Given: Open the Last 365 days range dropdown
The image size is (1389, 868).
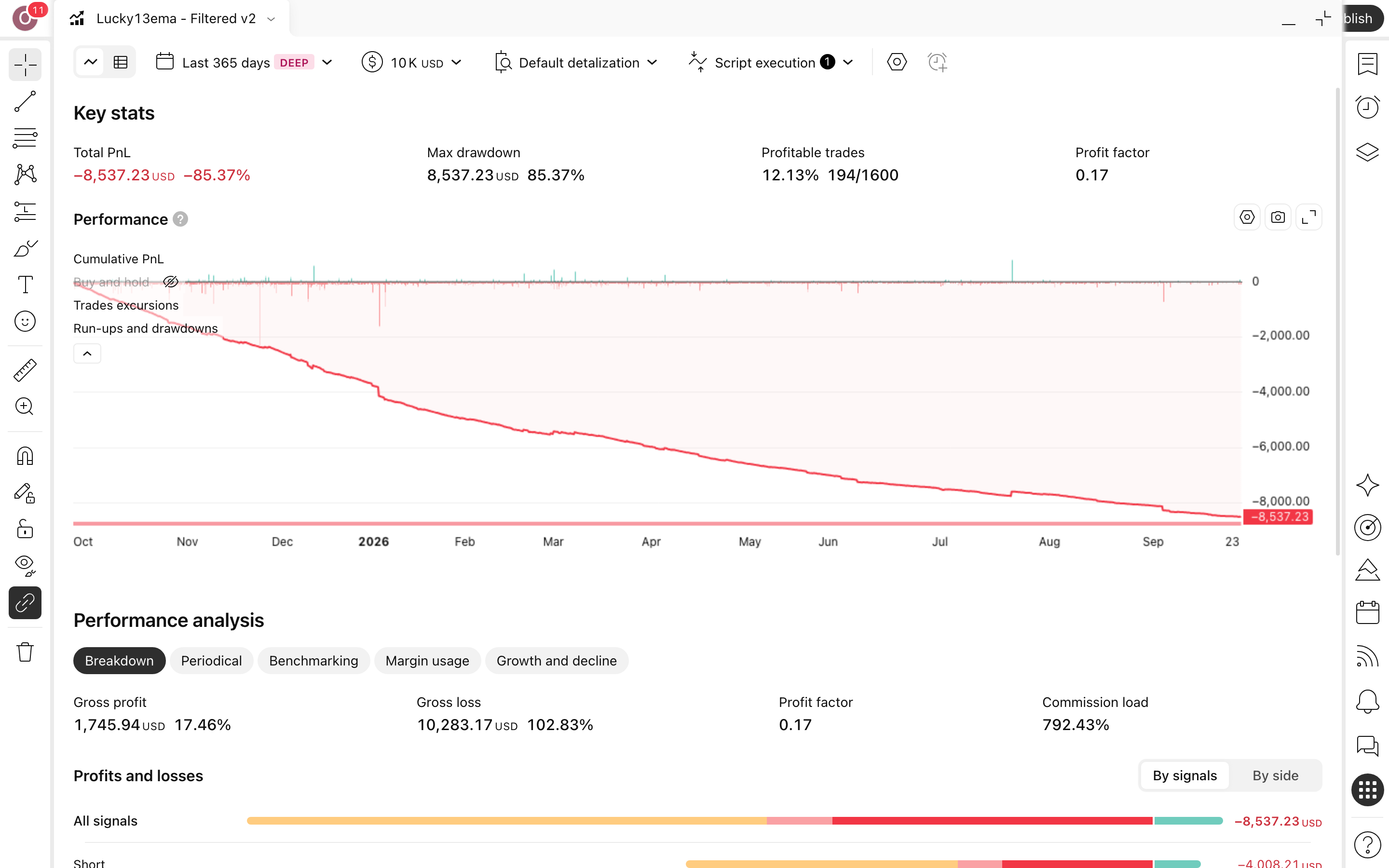Looking at the screenshot, I should tap(244, 62).
